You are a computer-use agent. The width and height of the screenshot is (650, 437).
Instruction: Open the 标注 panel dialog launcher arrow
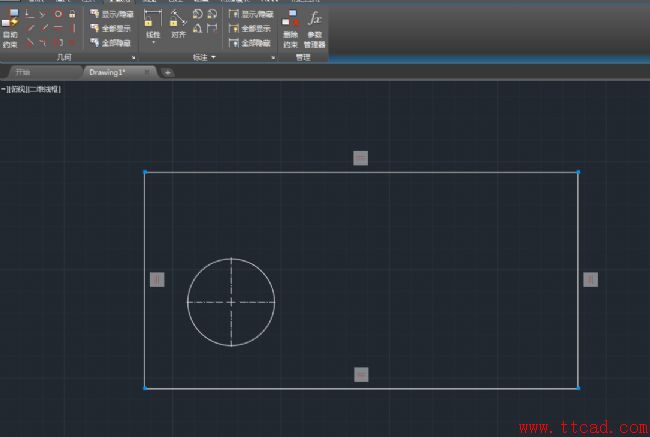pyautogui.click(x=273, y=58)
